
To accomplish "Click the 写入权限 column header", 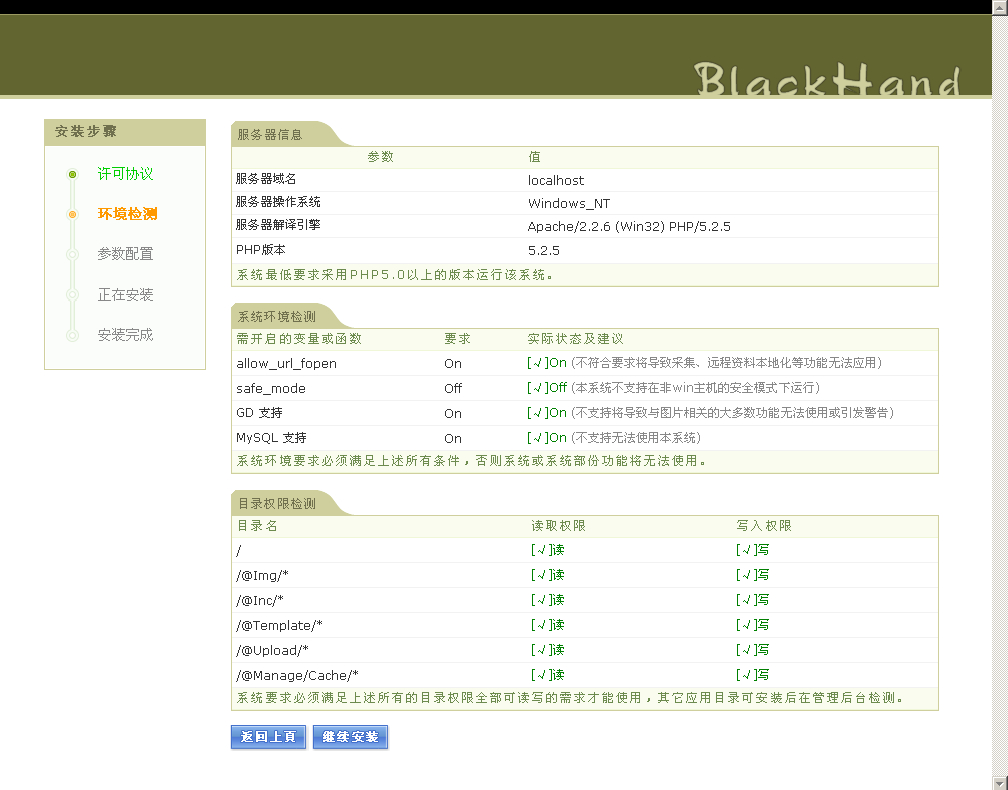I will click(x=764, y=526).
